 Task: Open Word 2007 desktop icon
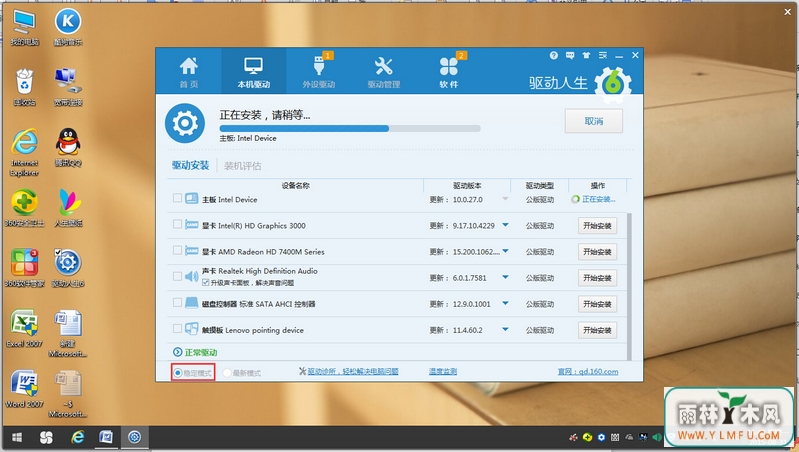point(24,389)
